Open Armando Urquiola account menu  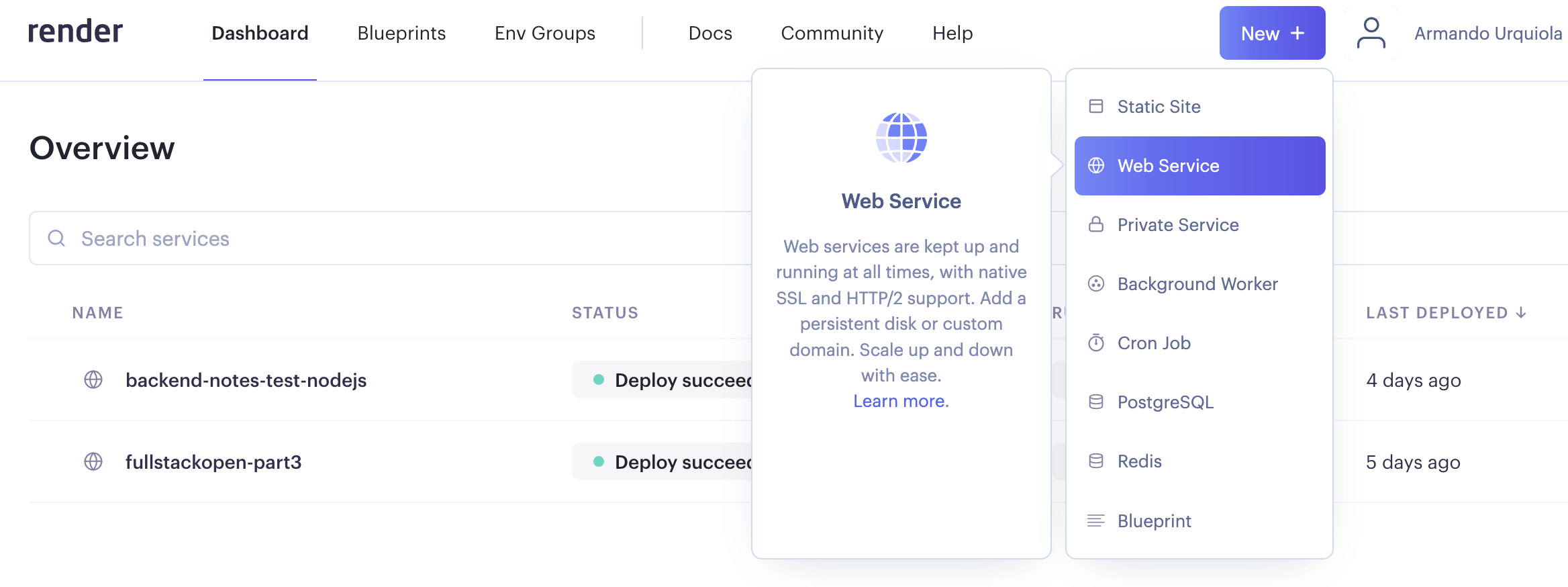pyautogui.click(x=1488, y=34)
